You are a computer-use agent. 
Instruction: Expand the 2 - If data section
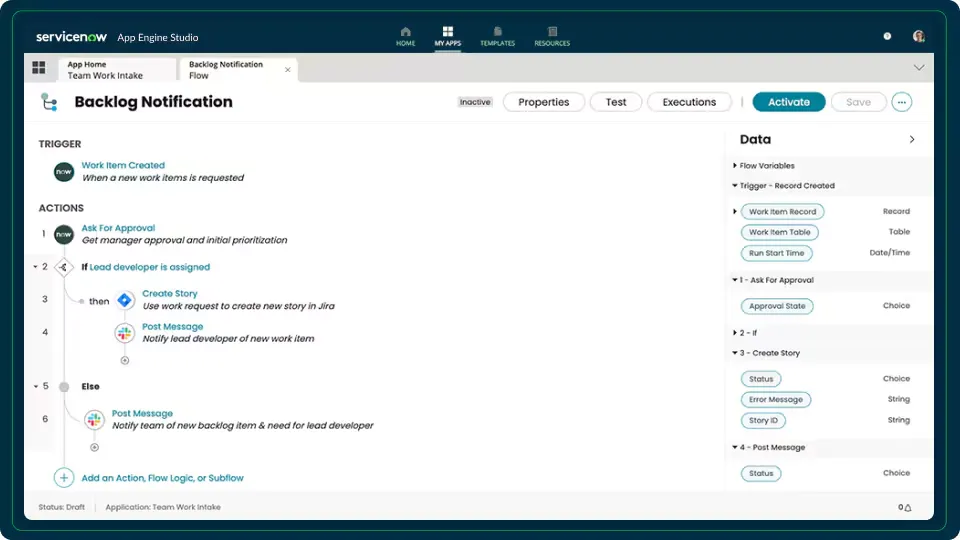click(x=735, y=332)
